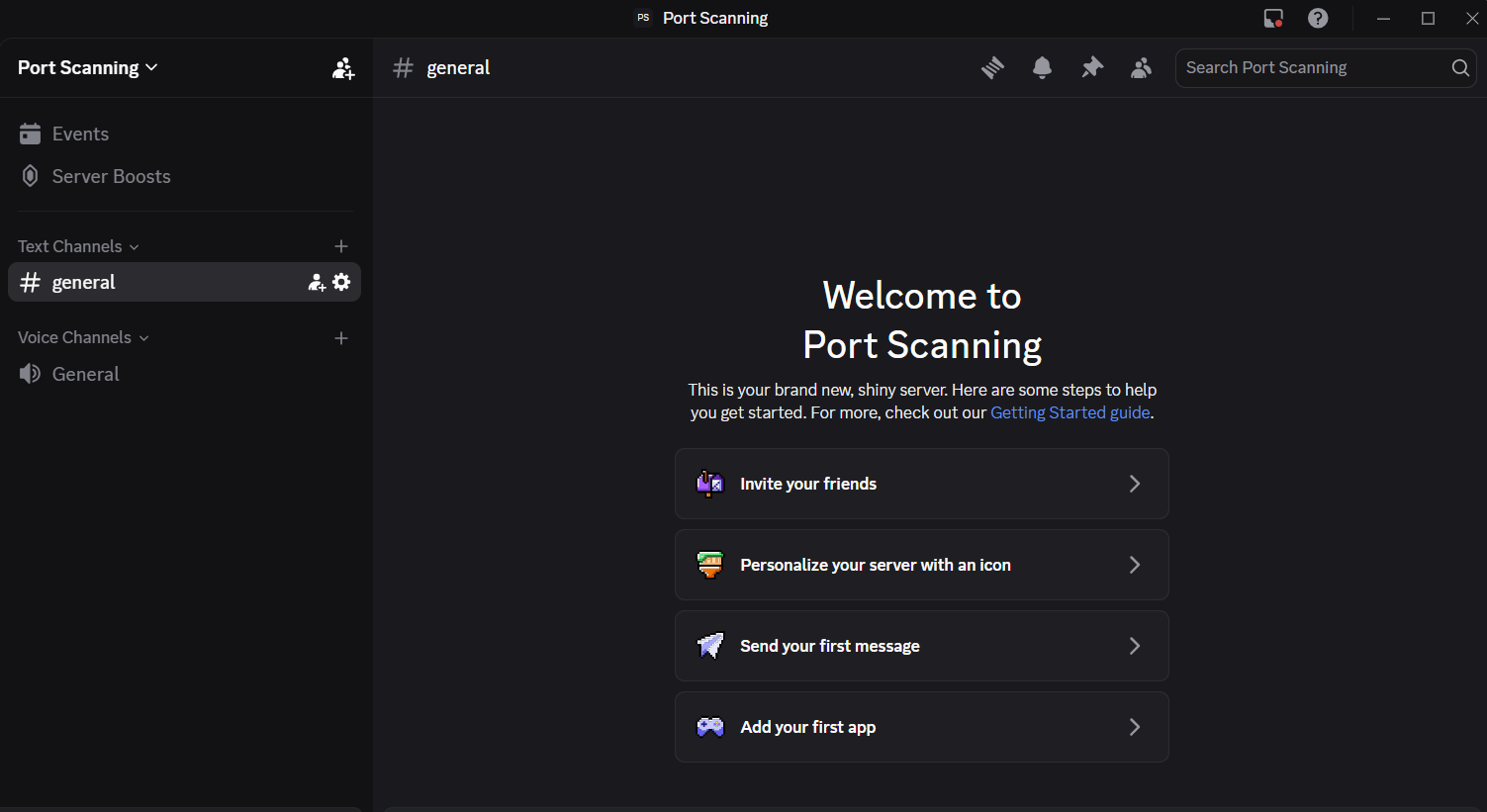Screen dimensions: 1487x812
Task: Click the magnifier icon in the search box
Action: [1460, 67]
